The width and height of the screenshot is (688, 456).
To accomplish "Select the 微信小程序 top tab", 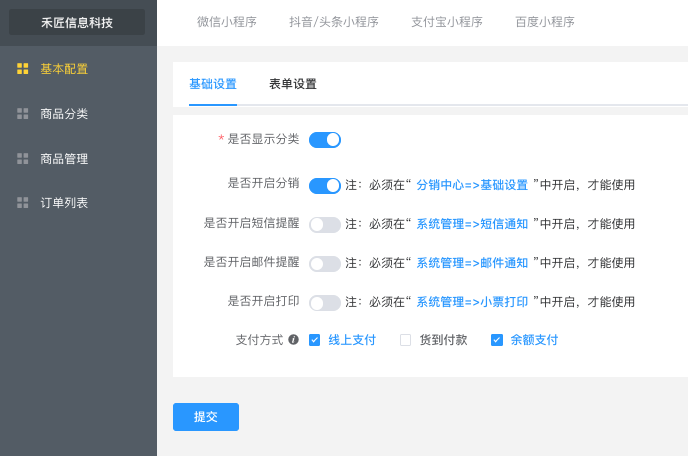I will click(x=226, y=22).
